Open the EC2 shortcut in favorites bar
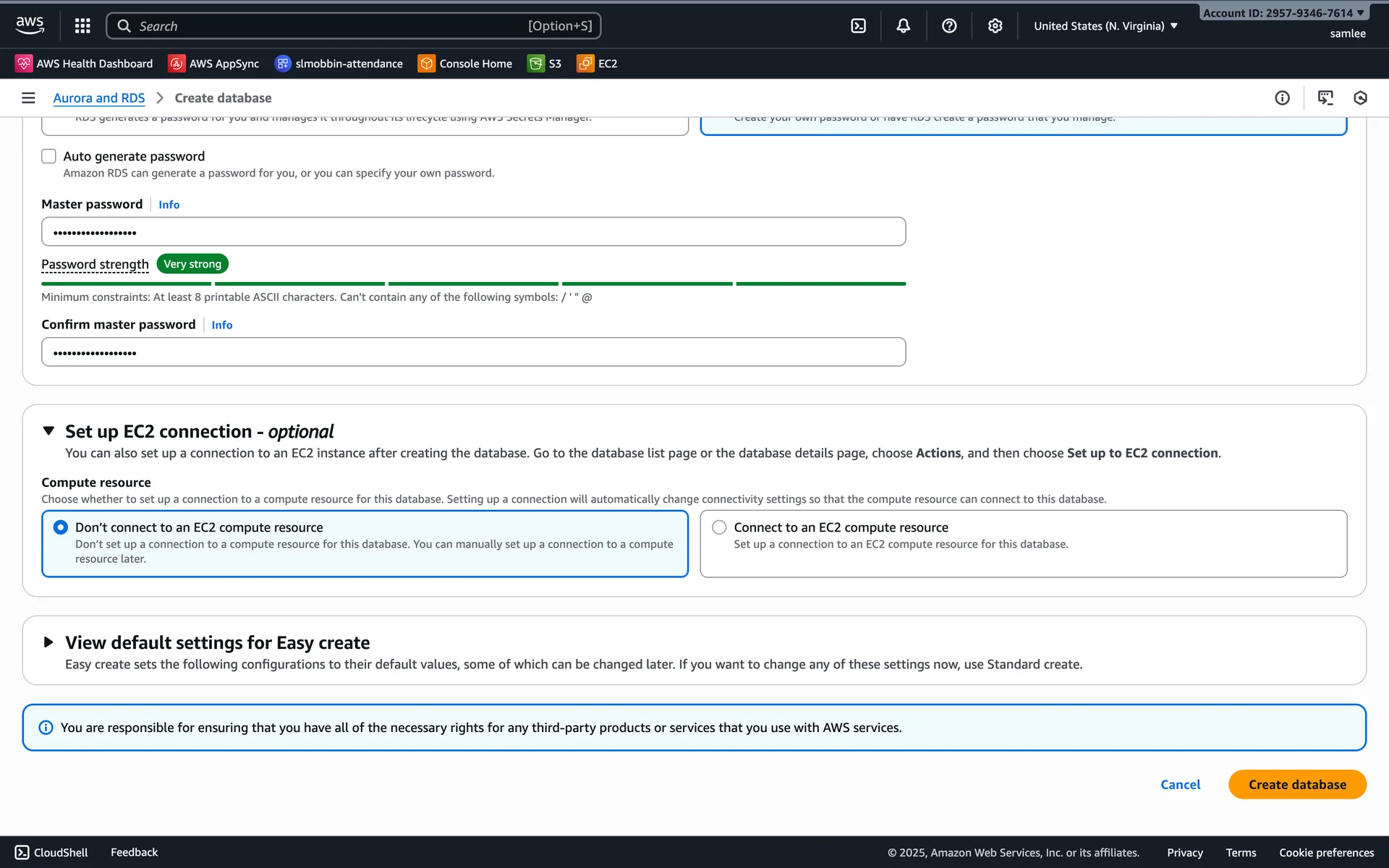Screen dimensions: 1389x868 pos(598,64)
